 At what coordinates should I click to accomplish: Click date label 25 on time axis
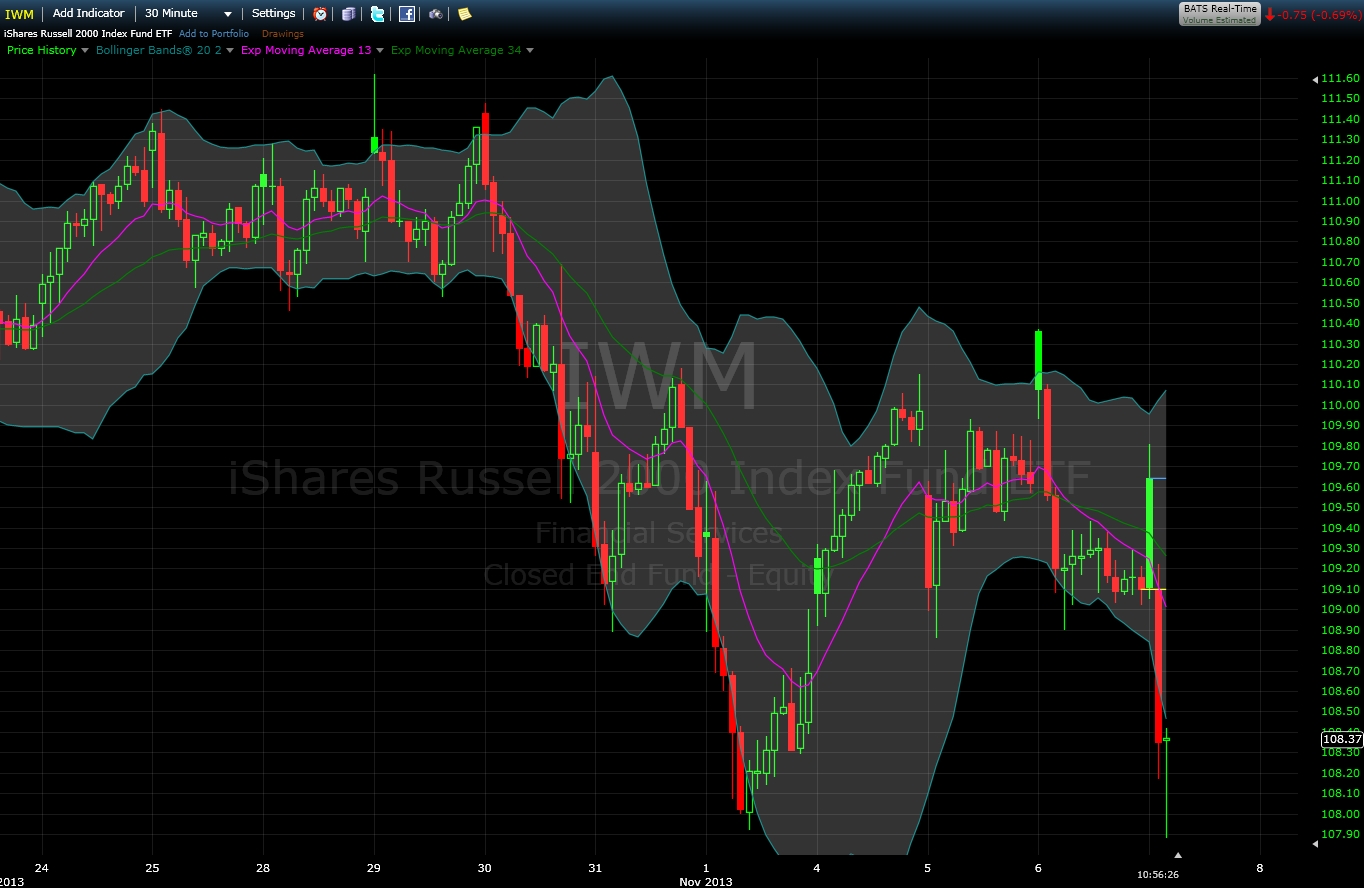coord(152,867)
